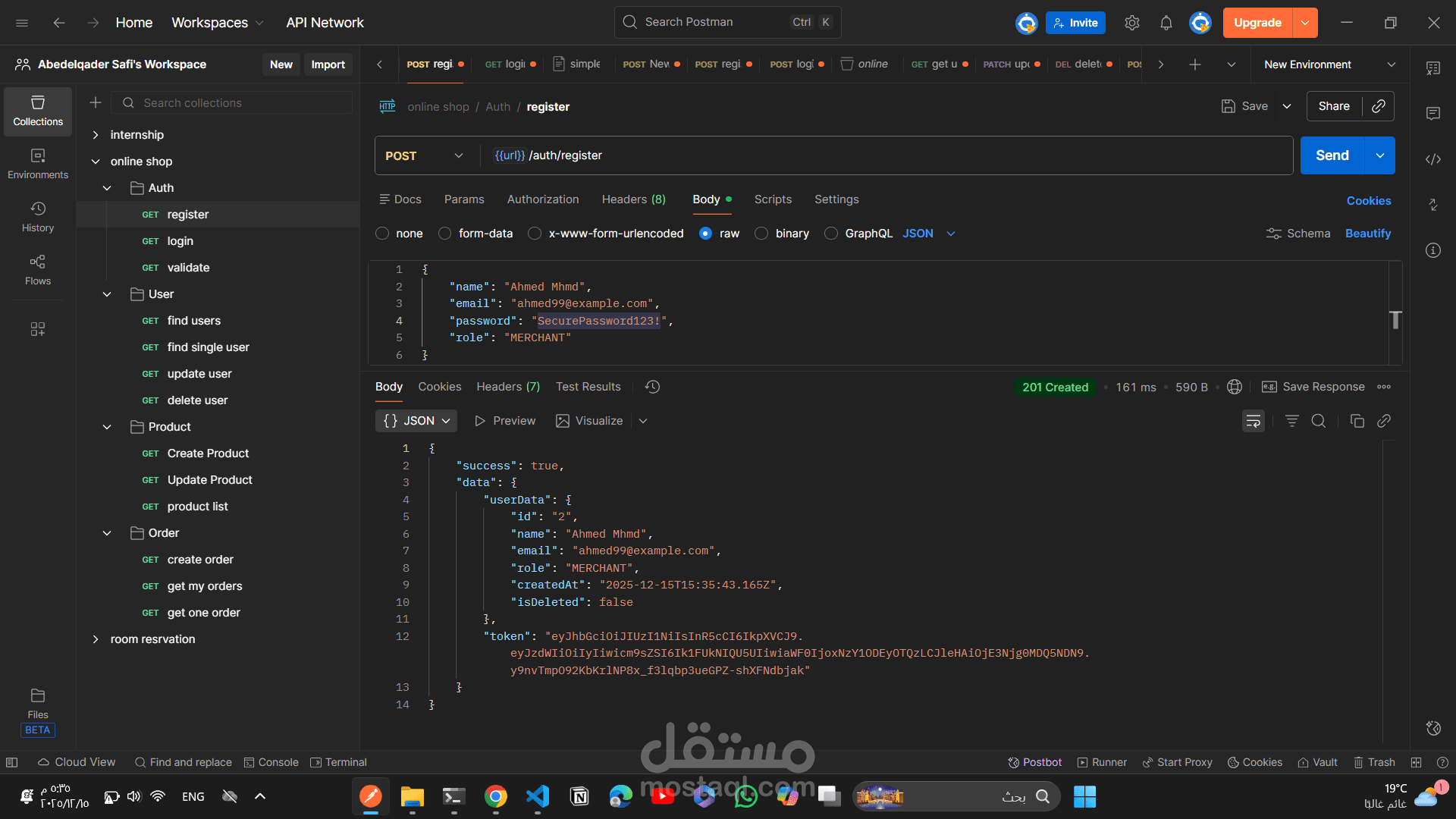1456x819 pixels.
Task: Choose the none body option
Action: point(382,234)
